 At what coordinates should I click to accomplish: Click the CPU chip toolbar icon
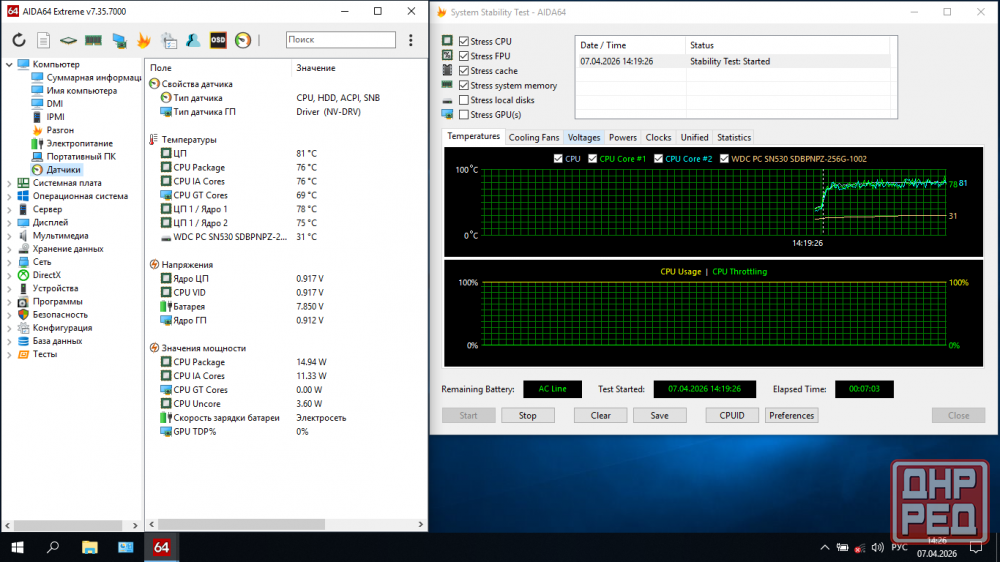68,41
